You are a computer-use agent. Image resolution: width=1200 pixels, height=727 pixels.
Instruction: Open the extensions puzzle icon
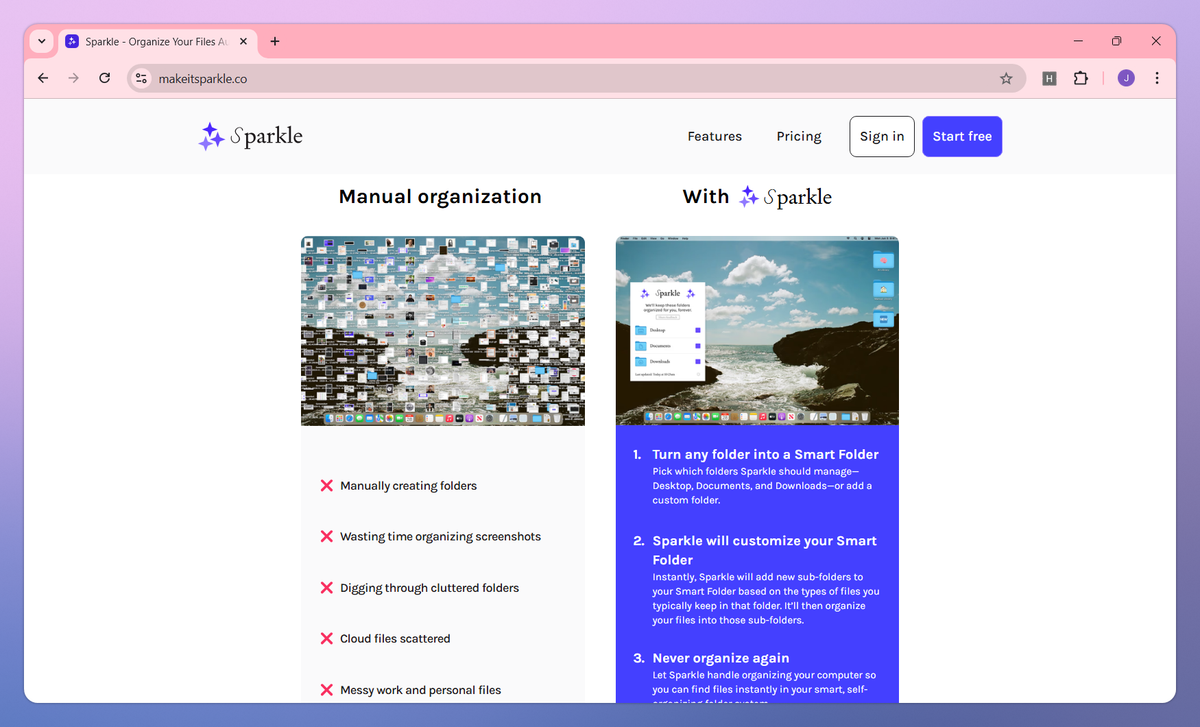point(1080,78)
